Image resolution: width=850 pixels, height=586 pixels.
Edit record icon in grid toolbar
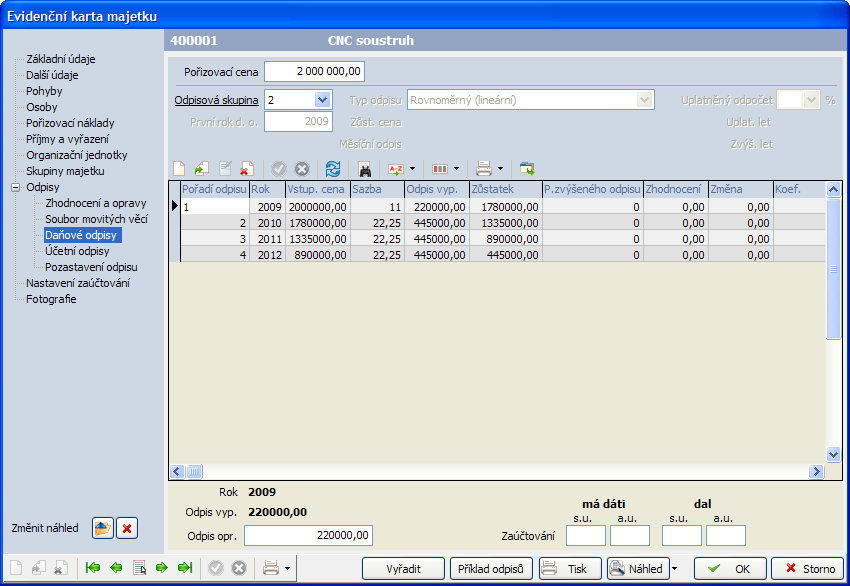(x=225, y=169)
